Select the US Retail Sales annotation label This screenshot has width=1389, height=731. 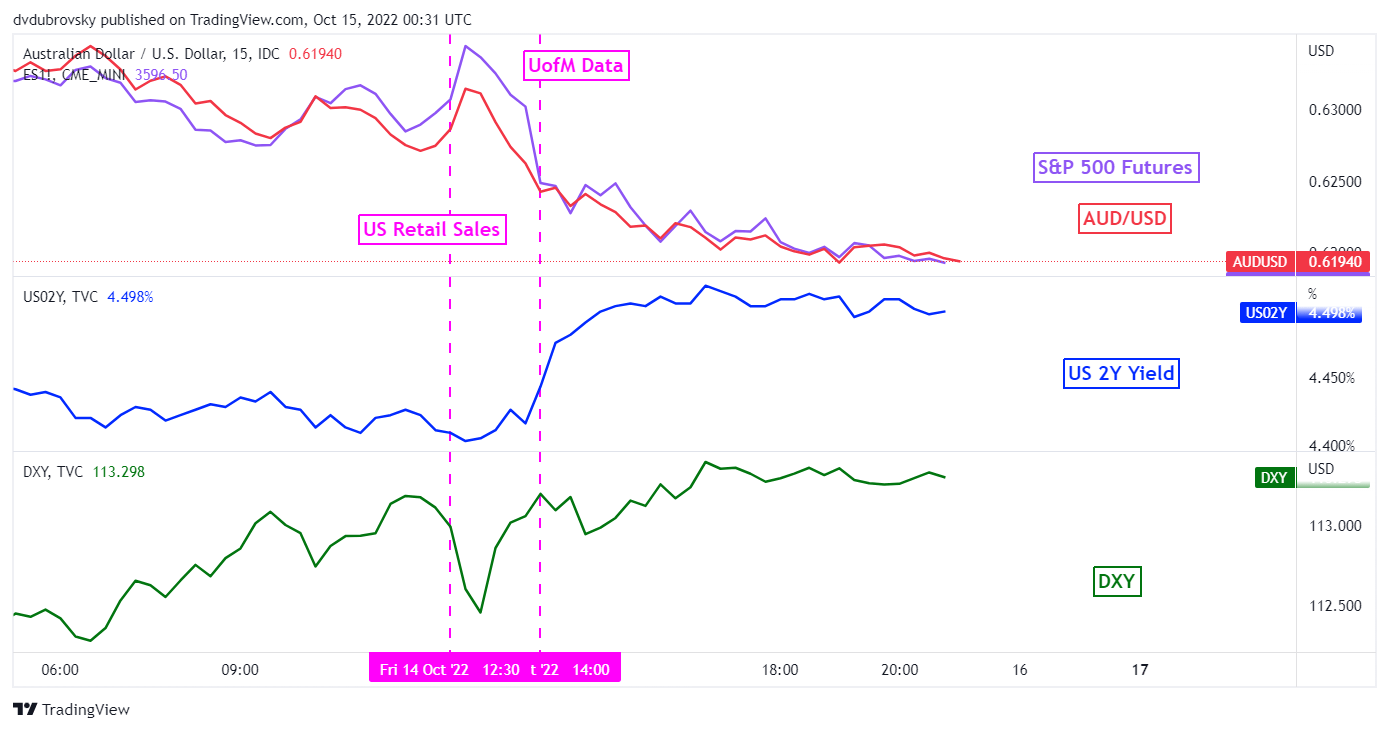tap(432, 229)
